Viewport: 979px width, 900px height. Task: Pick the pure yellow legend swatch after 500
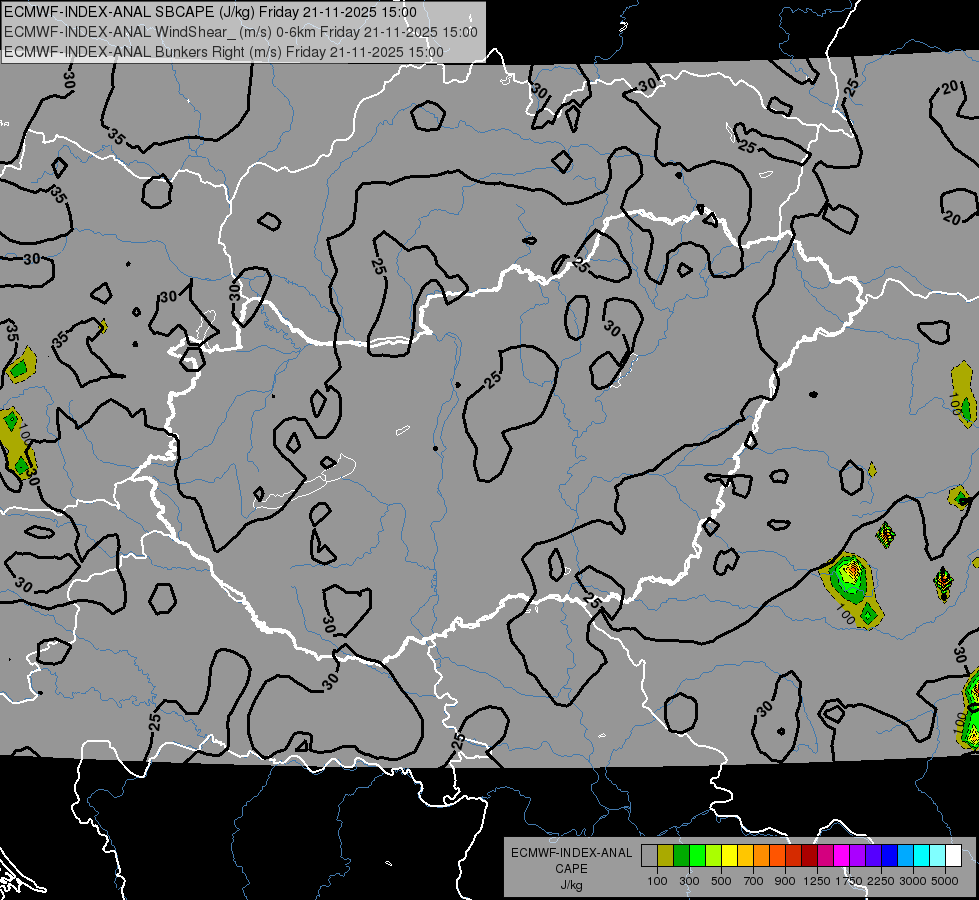coord(729,856)
